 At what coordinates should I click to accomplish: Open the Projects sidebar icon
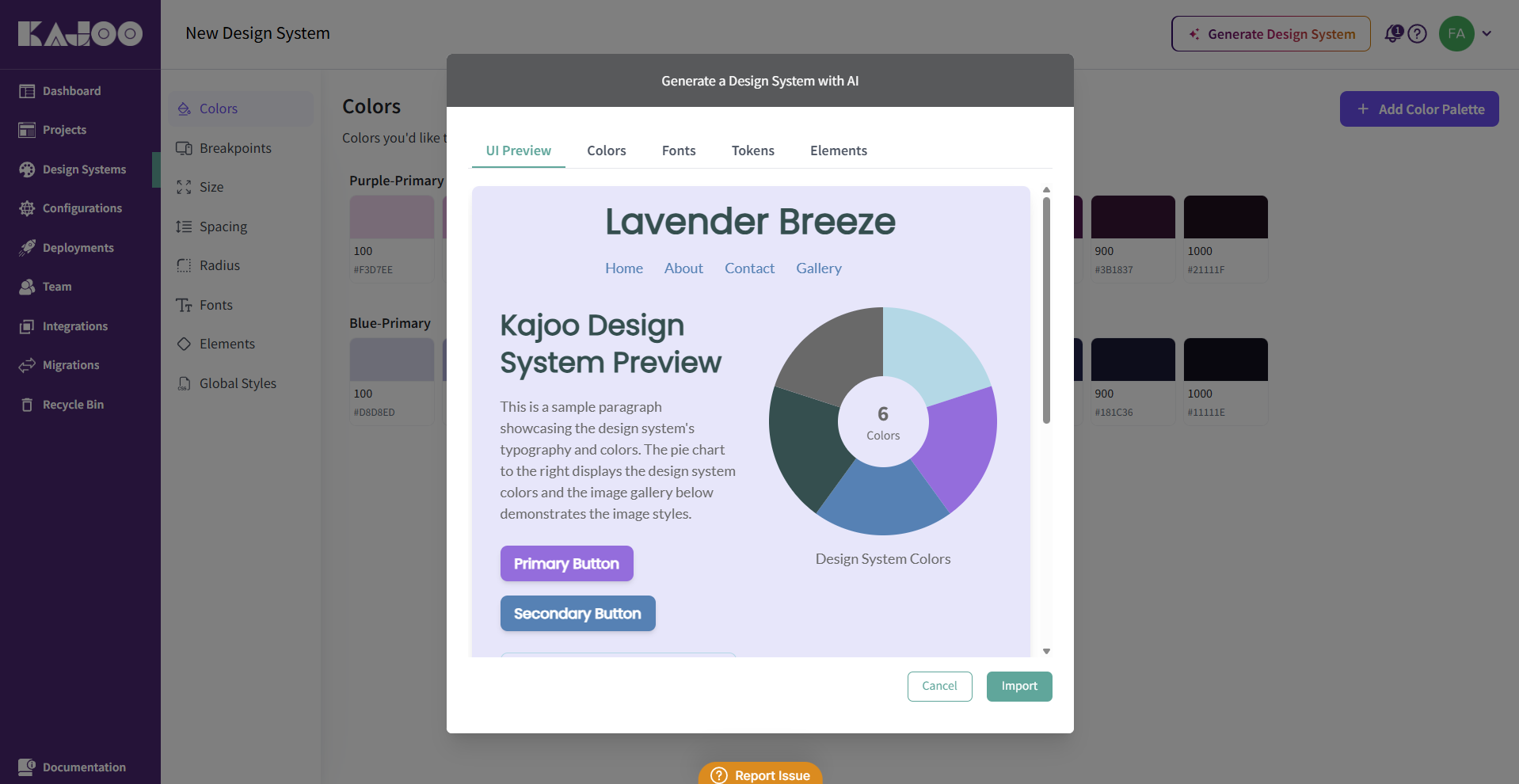[27, 130]
